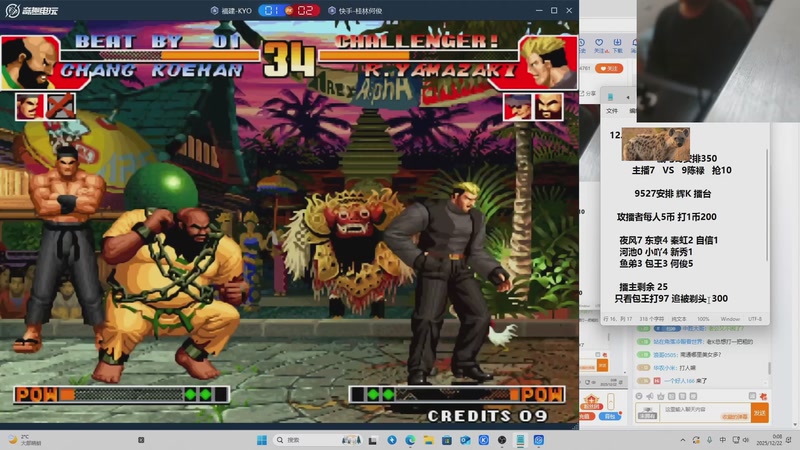Open the blue K app on the taskbar
Viewport: 800px width, 450px height.
(484, 440)
